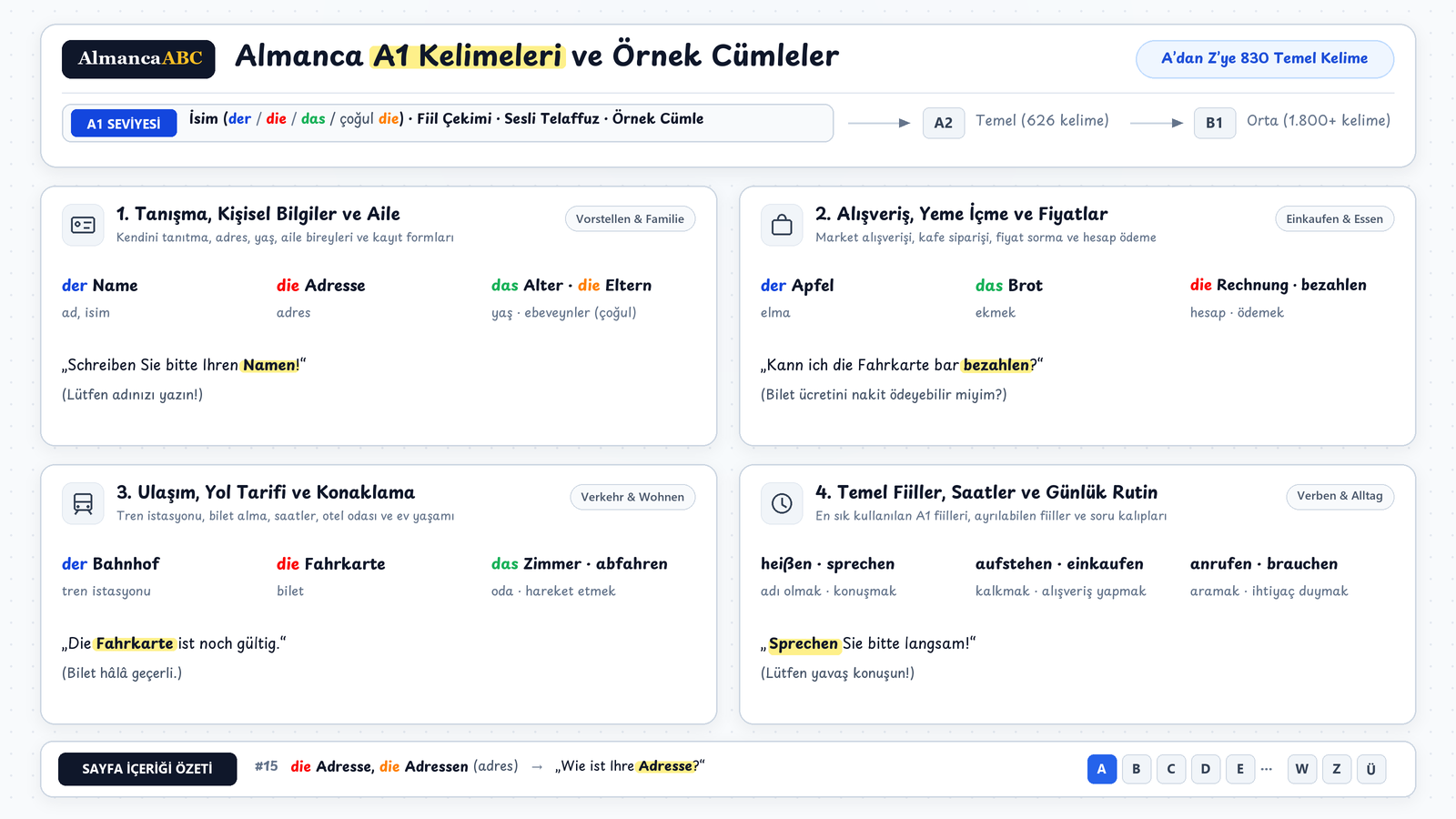Click the Verkehr & Wohnen tag

(x=632, y=497)
